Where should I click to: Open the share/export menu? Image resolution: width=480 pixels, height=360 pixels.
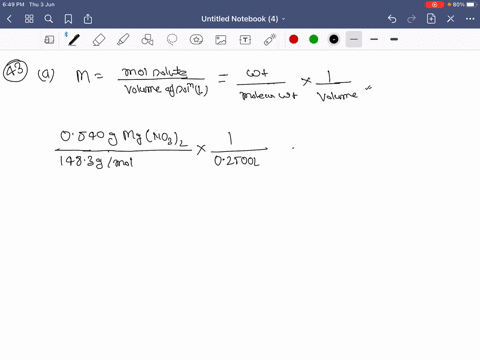coord(88,19)
